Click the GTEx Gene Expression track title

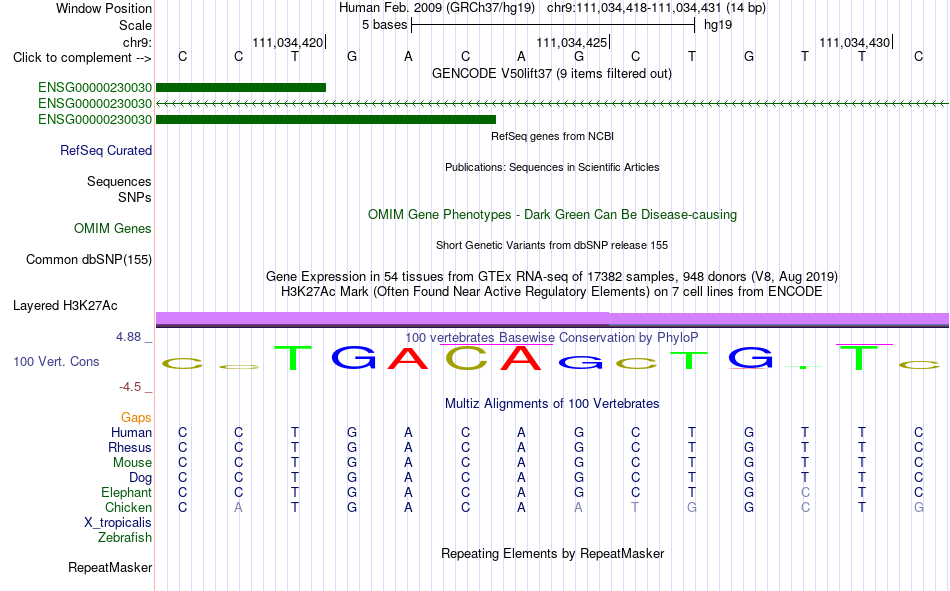[552, 276]
